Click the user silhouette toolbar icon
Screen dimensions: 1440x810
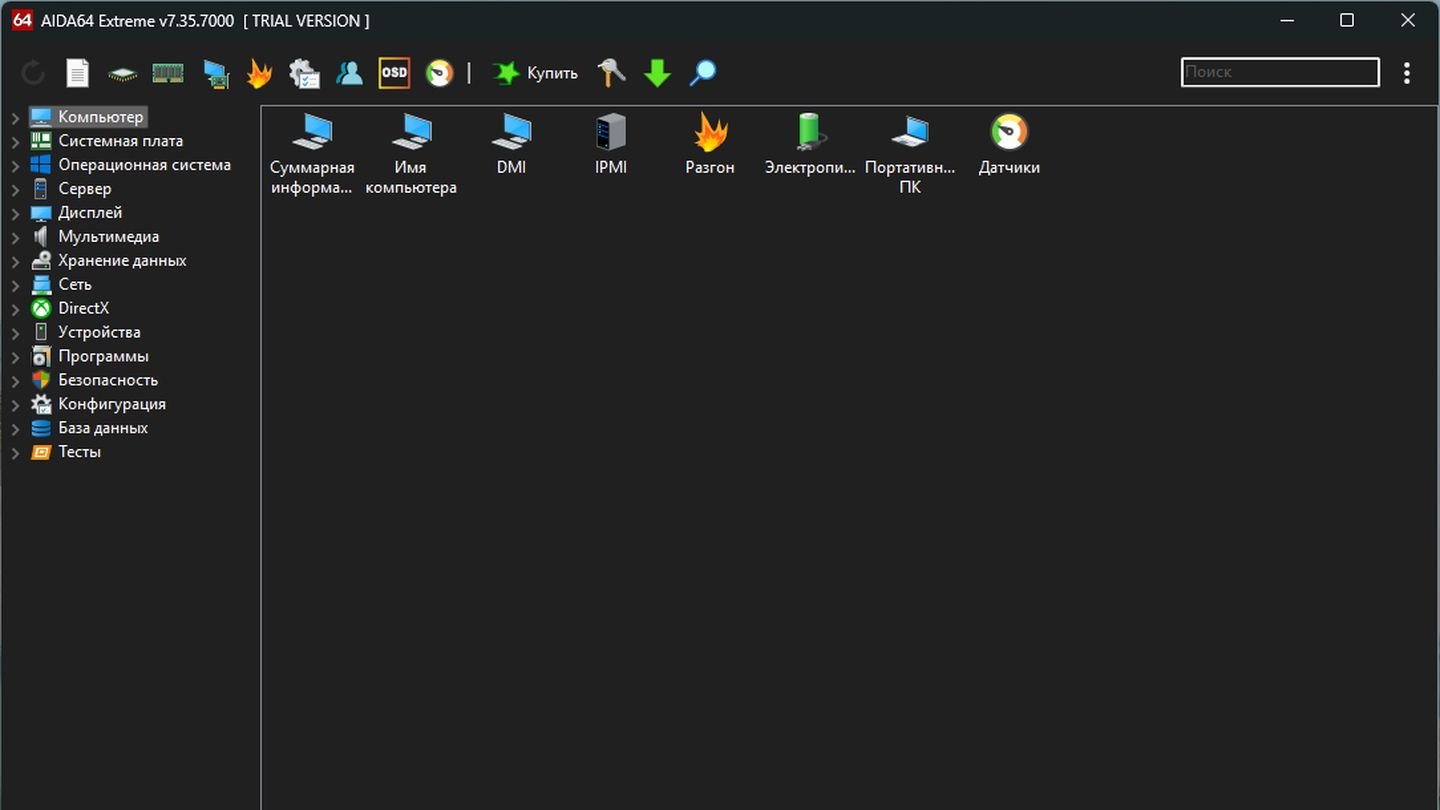(349, 73)
